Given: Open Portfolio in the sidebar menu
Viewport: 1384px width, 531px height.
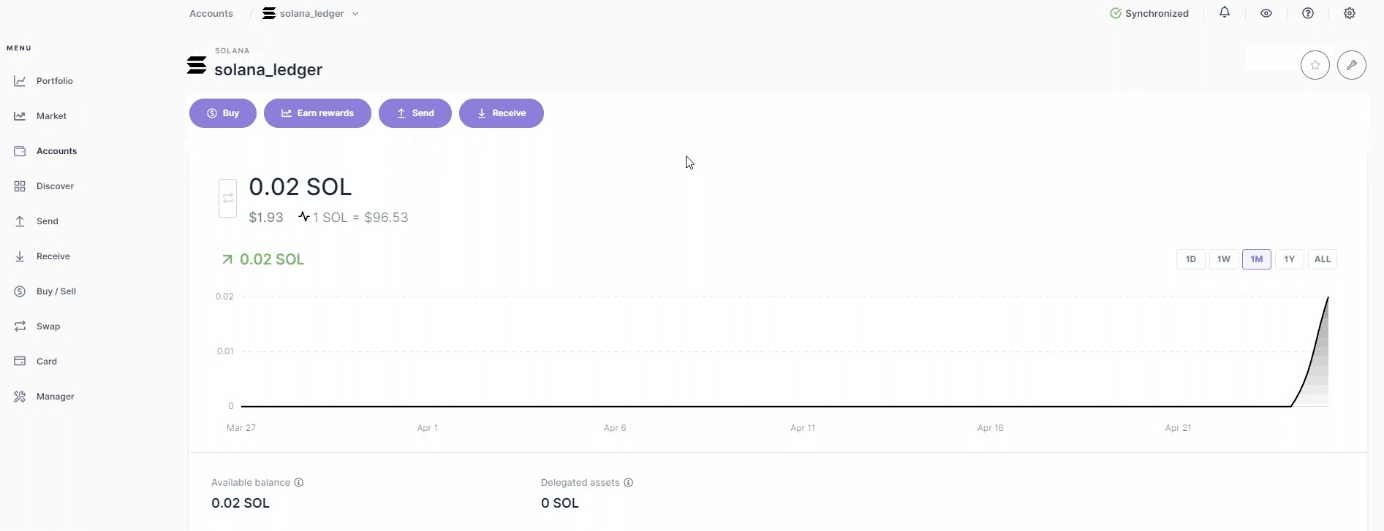Looking at the screenshot, I should 54,81.
